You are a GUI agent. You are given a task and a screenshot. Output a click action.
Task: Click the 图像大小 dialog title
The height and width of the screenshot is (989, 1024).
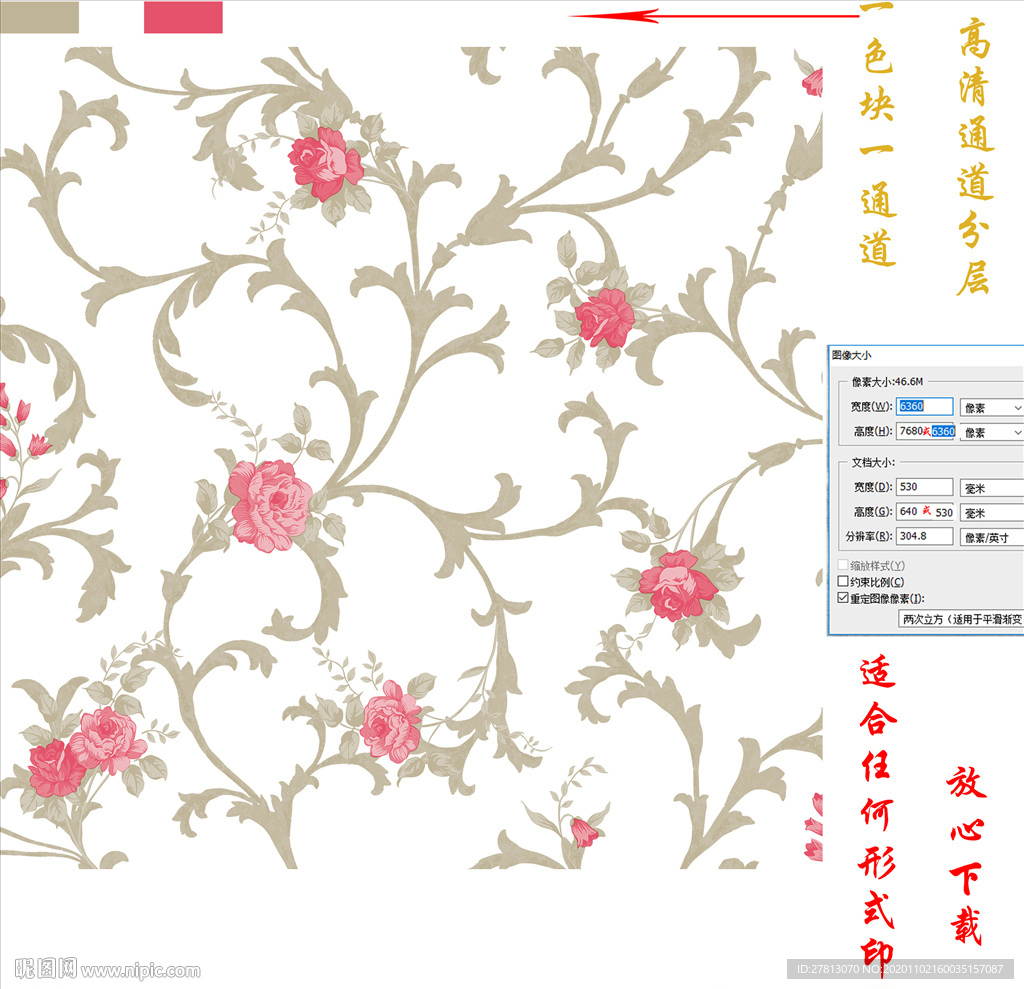pos(852,355)
